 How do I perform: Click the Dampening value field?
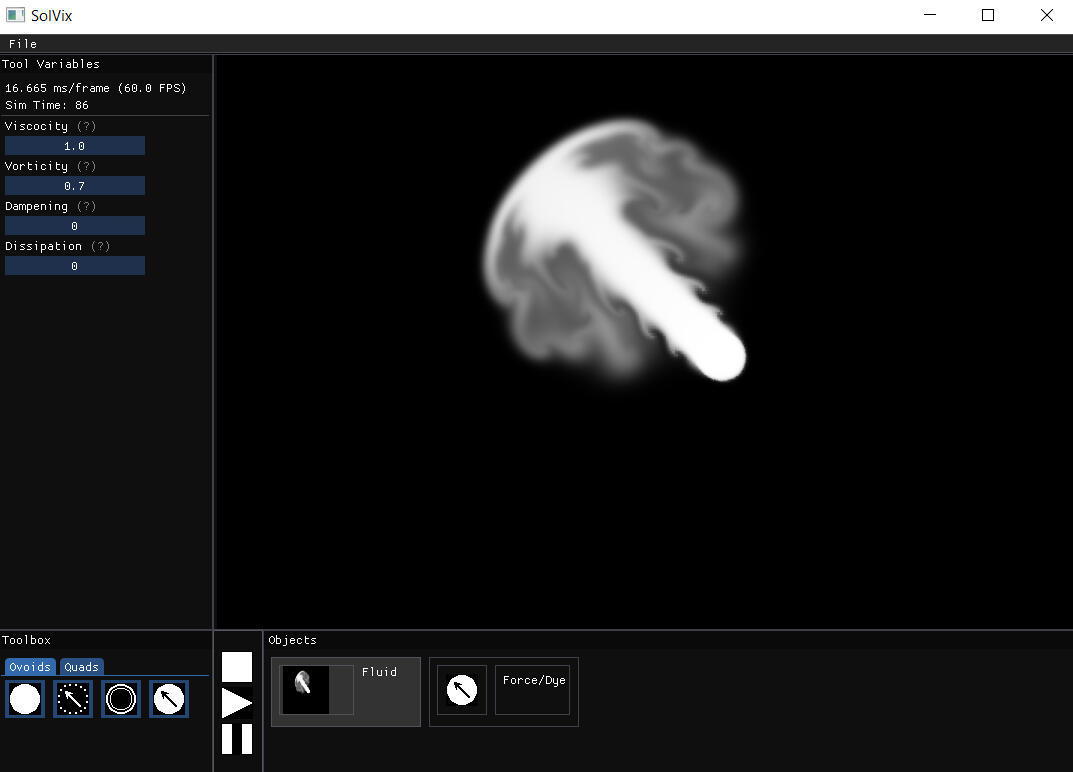pos(75,226)
